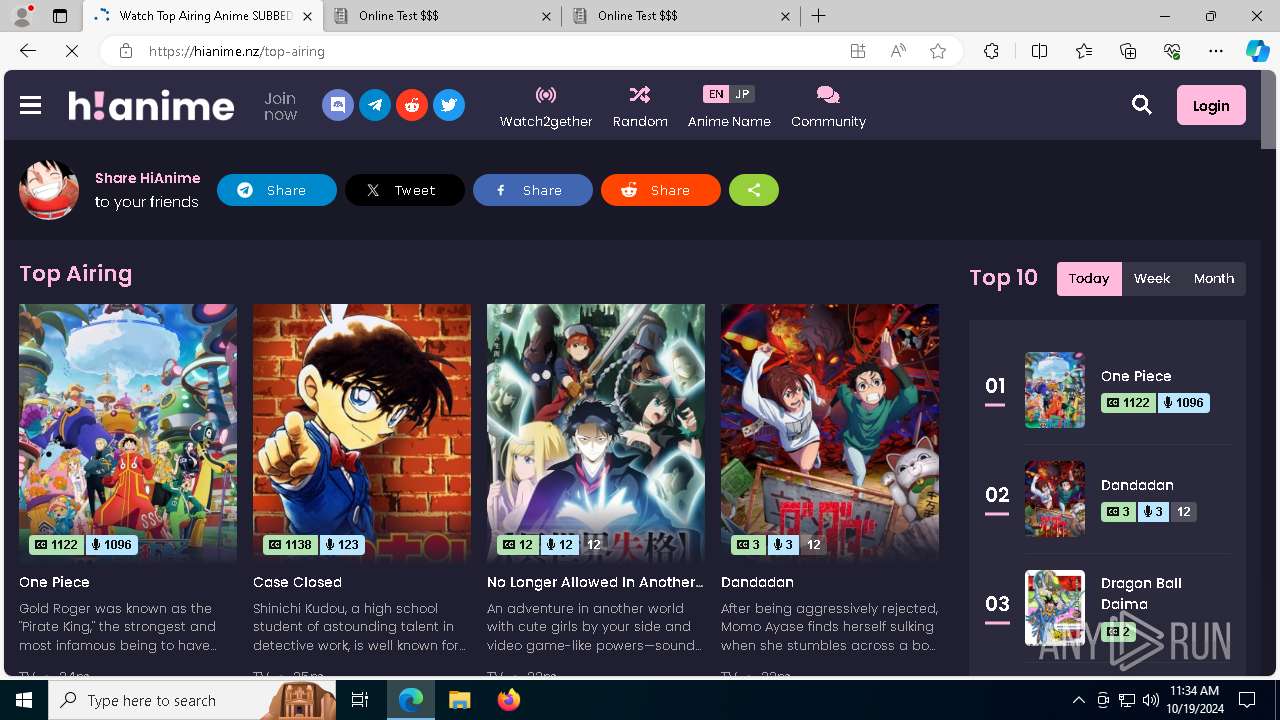Open the Discord join icon
The width and height of the screenshot is (1280, 720).
pos(338,105)
